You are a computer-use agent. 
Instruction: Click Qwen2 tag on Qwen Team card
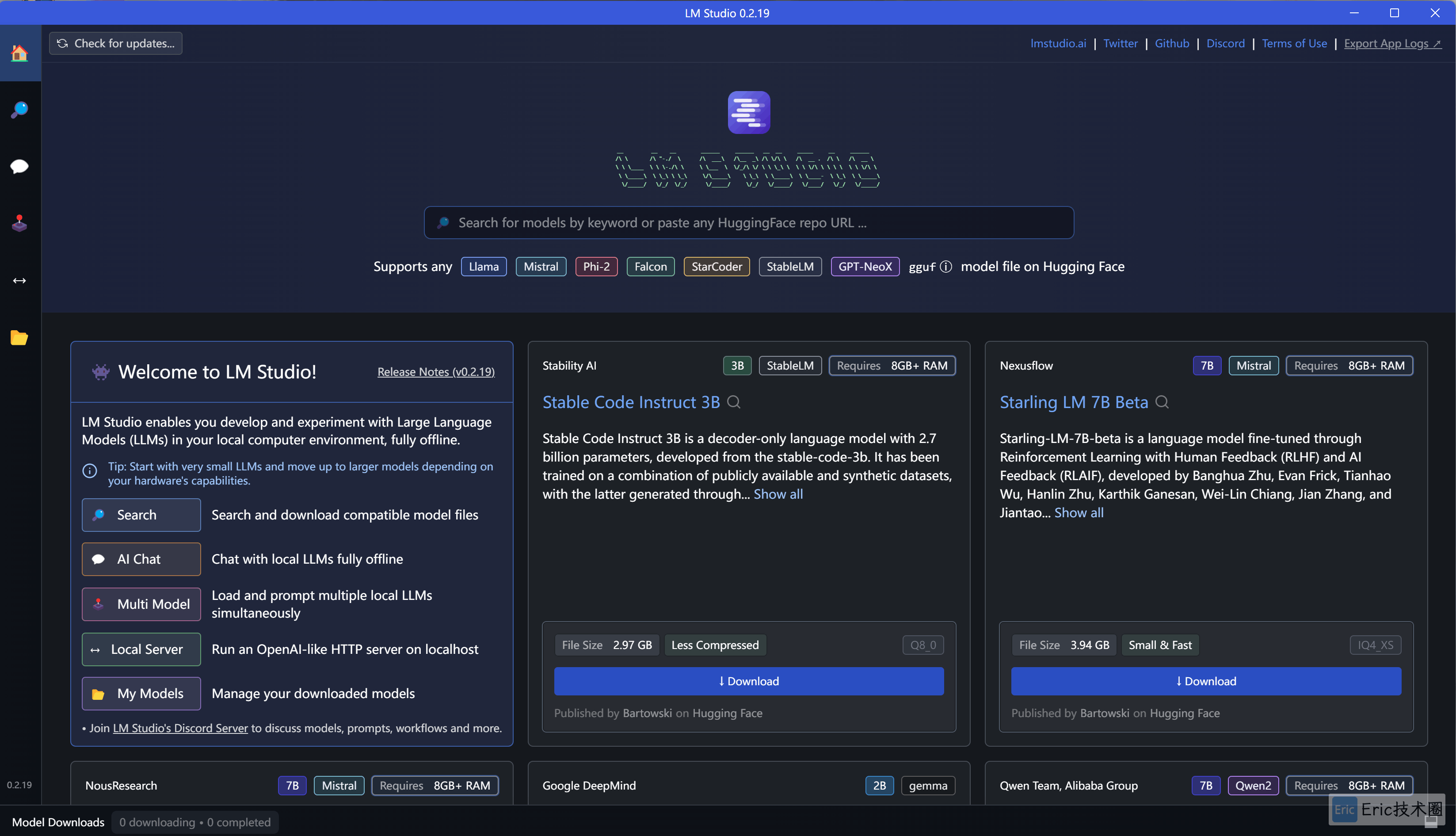pyautogui.click(x=1253, y=786)
